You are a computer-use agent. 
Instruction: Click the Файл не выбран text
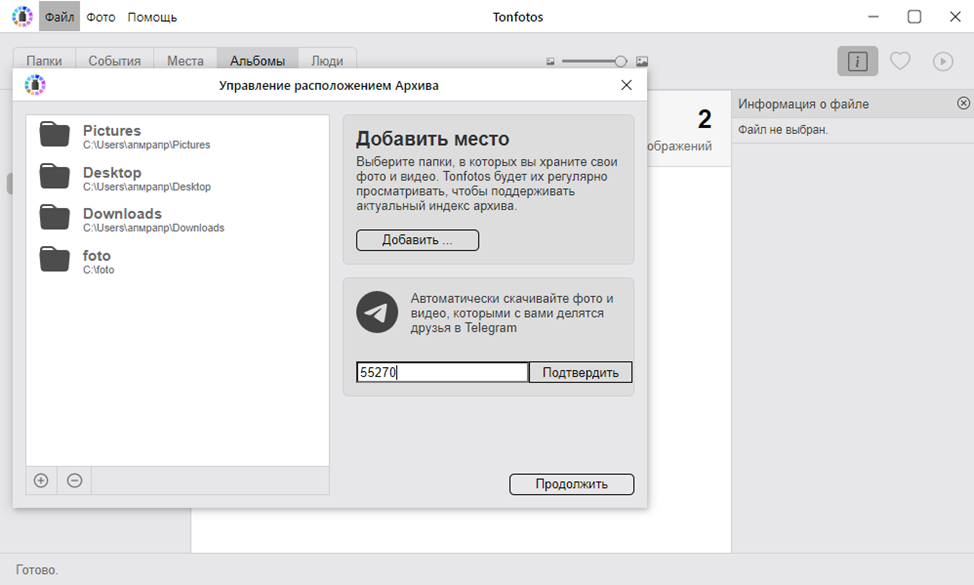(x=783, y=130)
